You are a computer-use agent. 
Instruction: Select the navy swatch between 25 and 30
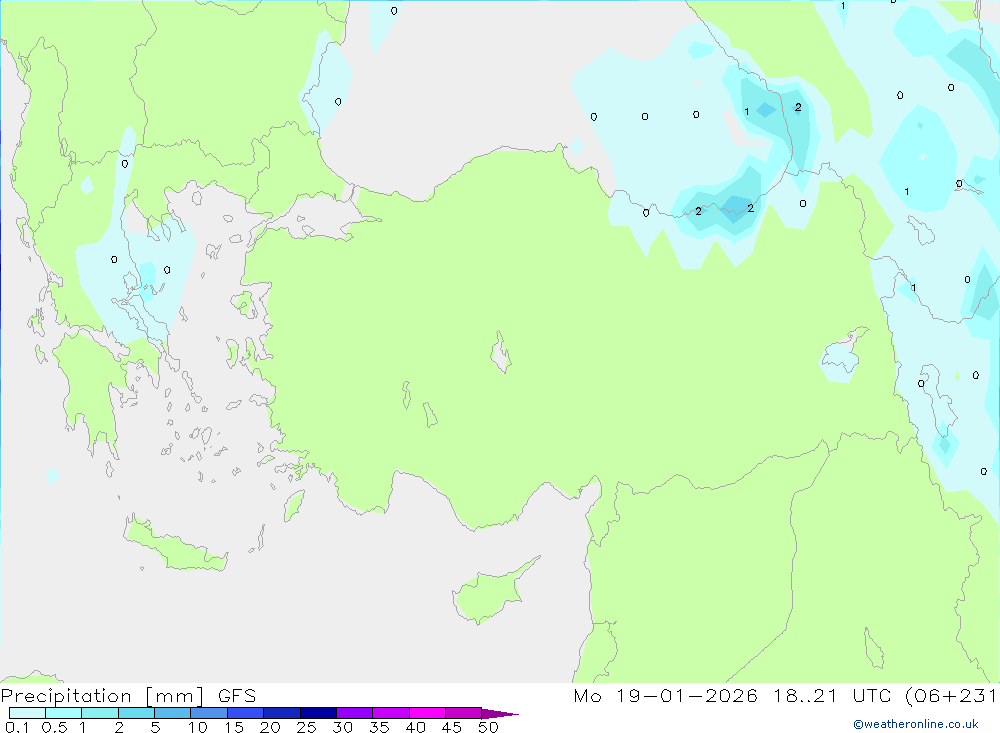(318, 713)
